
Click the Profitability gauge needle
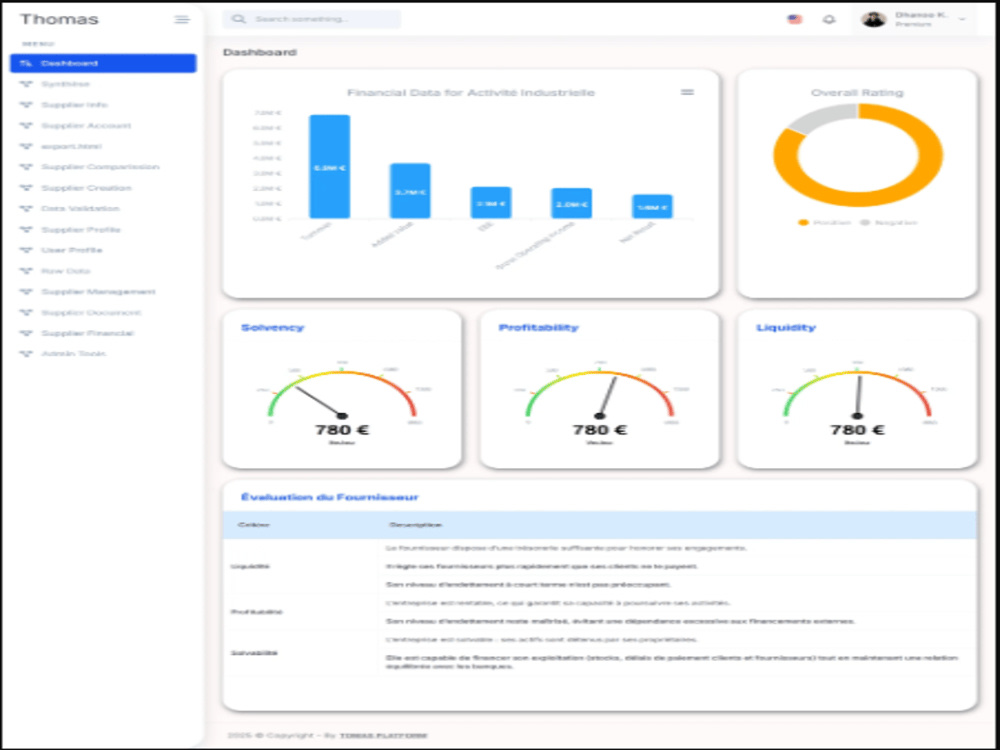[607, 397]
